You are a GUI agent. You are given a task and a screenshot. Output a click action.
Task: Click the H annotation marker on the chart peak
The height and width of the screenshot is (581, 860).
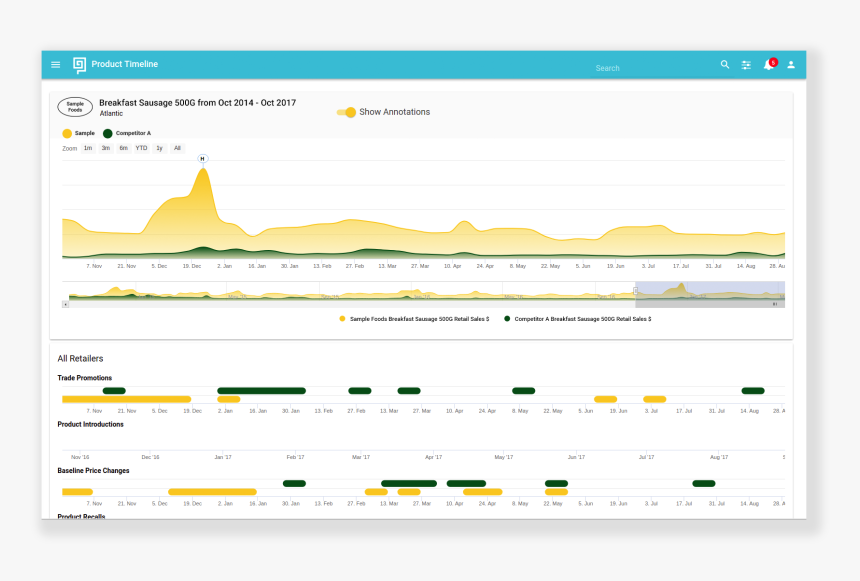[x=203, y=159]
